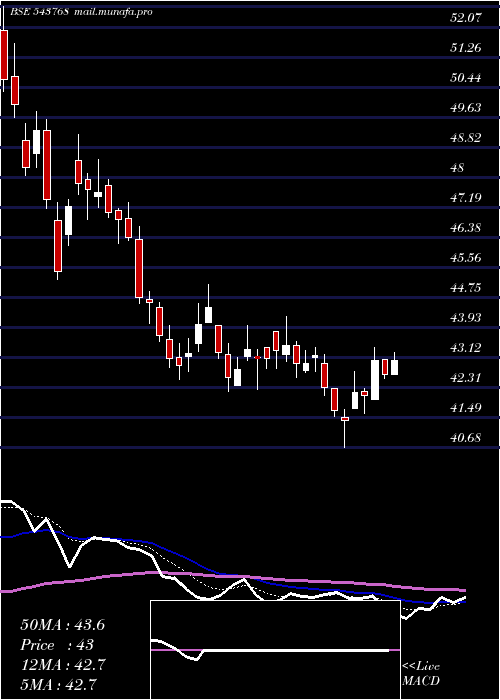Click the 51.26 price axis label
The image size is (500, 700).
466,48
